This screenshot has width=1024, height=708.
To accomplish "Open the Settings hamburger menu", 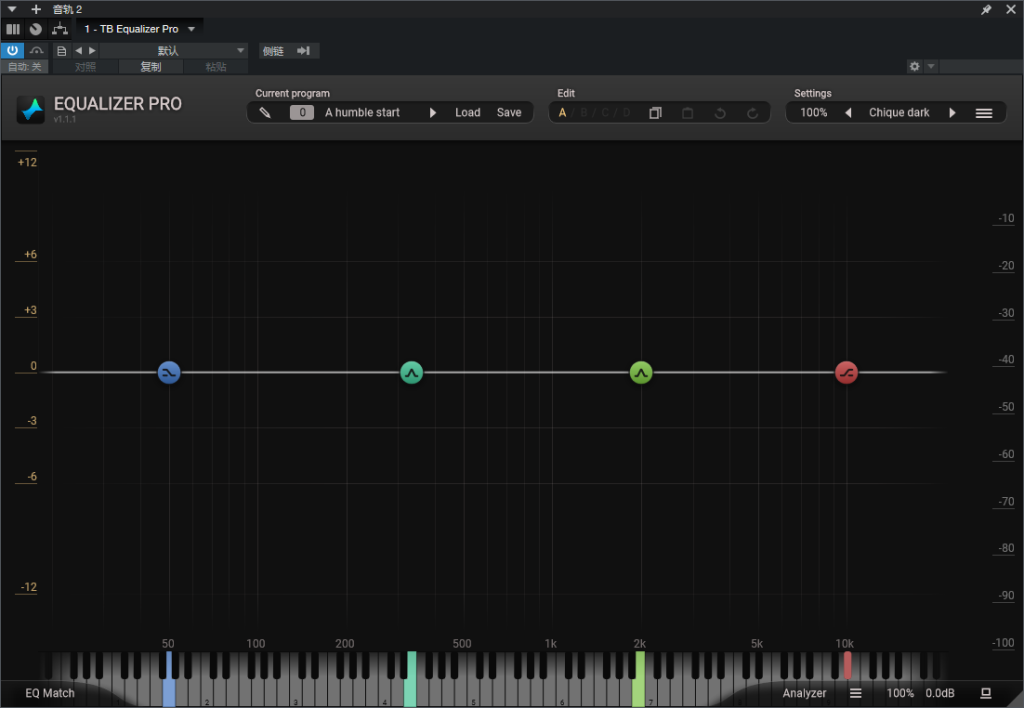I will (x=984, y=113).
